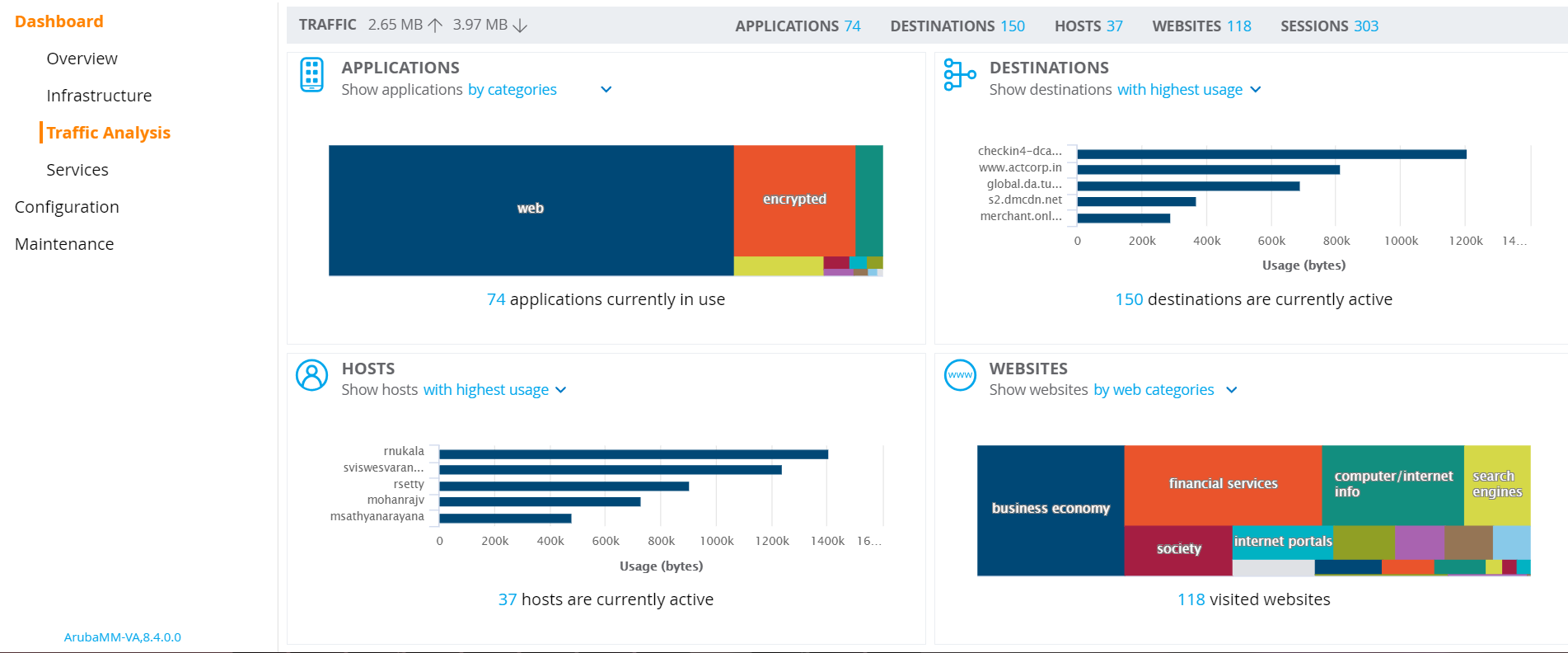The width and height of the screenshot is (1568, 653).
Task: Click the 'TRAFFIC' label in summary bar
Action: click(328, 25)
